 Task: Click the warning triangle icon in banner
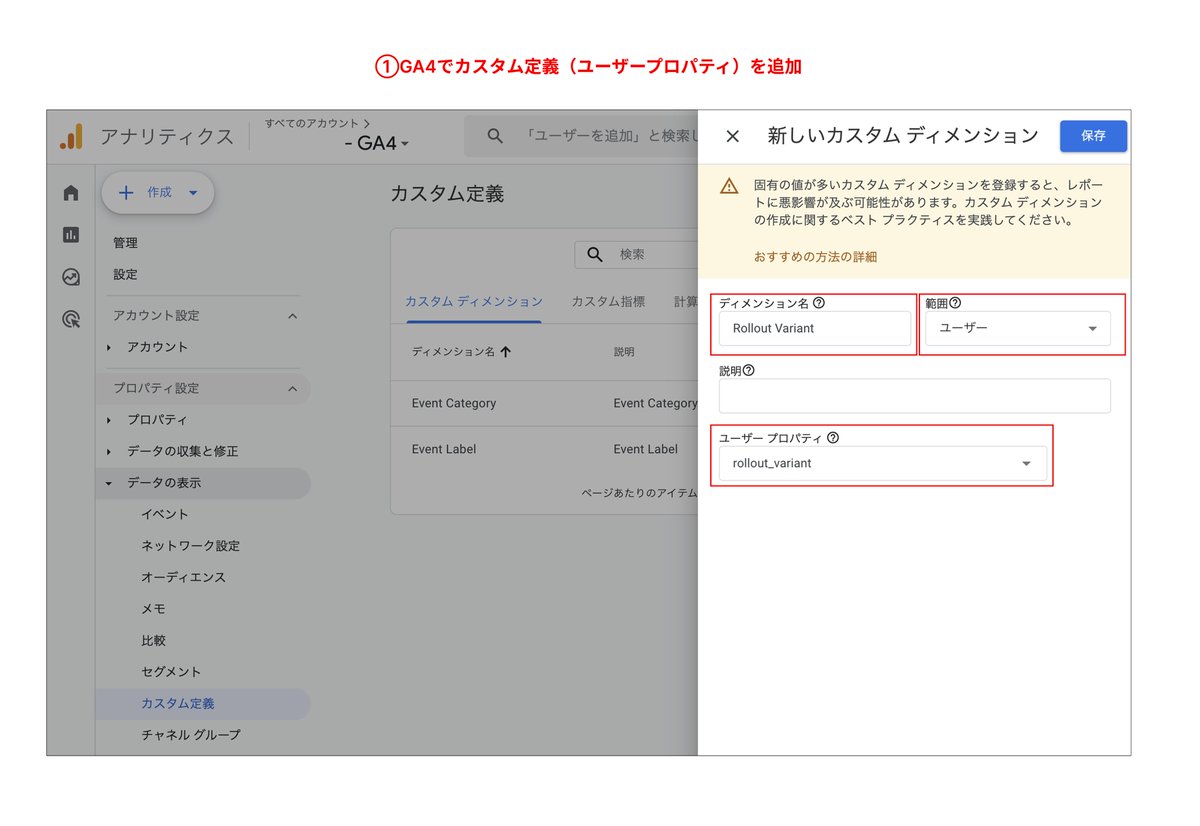pos(730,186)
